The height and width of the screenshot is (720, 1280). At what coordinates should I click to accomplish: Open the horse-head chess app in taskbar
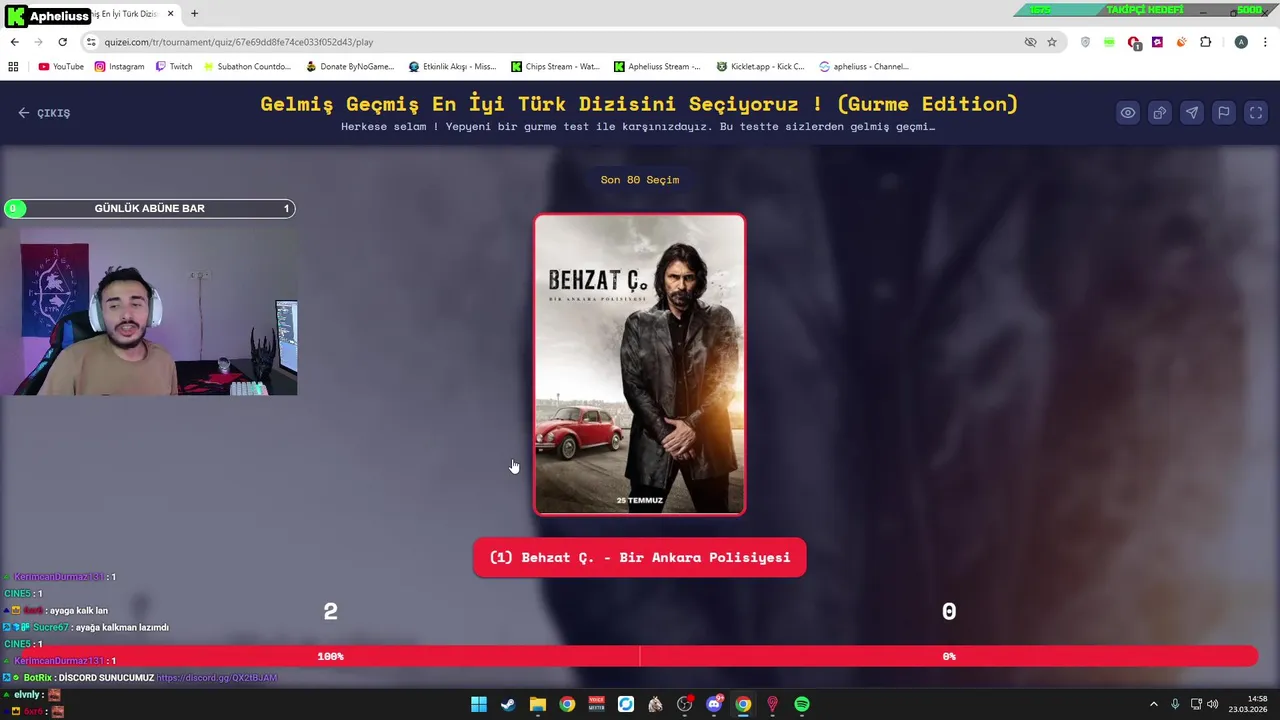pos(655,704)
